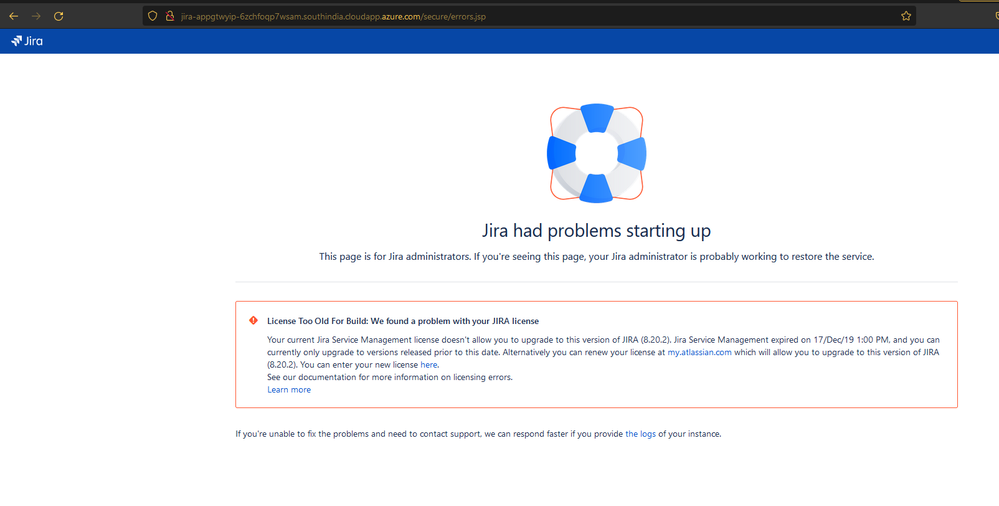Open the shield tracking protection icon
Image resolution: width=999 pixels, height=506 pixels.
[x=152, y=16]
